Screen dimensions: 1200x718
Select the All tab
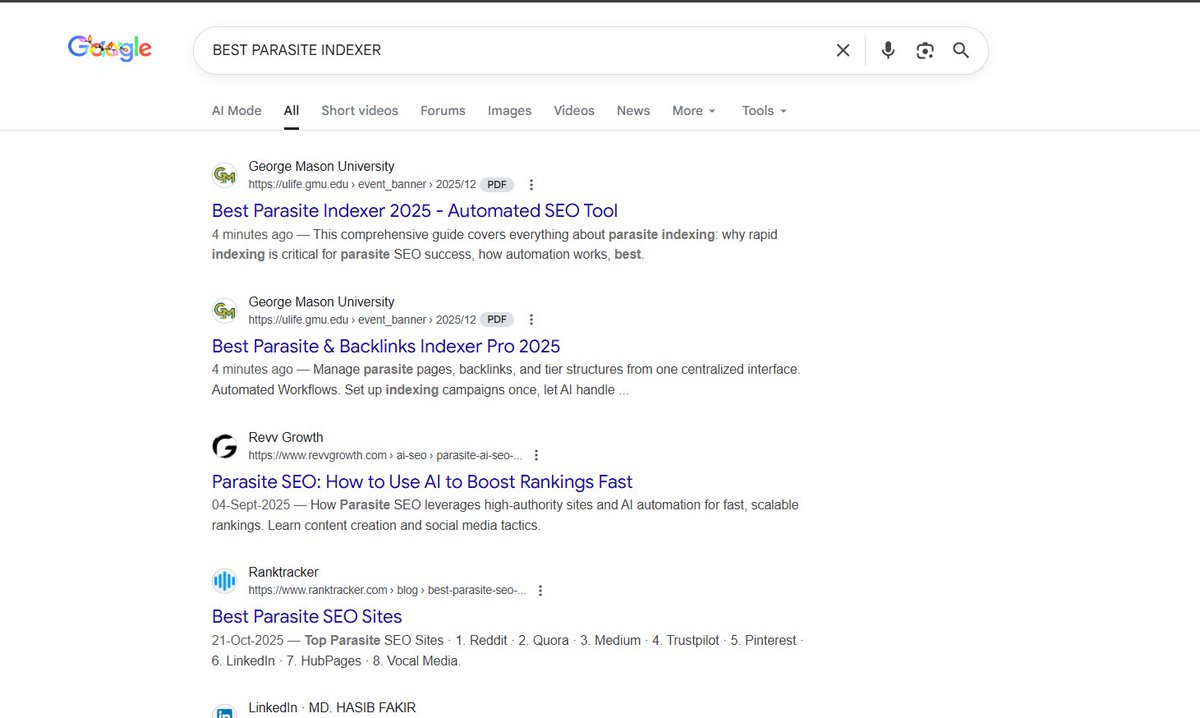(291, 111)
